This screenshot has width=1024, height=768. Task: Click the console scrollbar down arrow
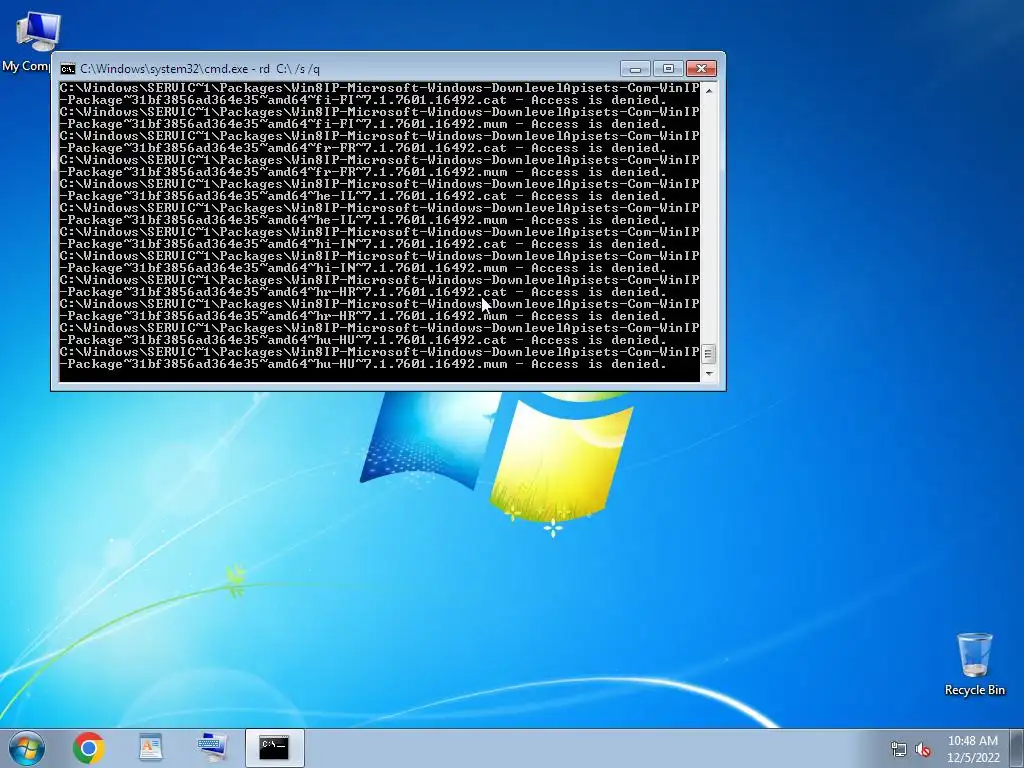point(709,374)
